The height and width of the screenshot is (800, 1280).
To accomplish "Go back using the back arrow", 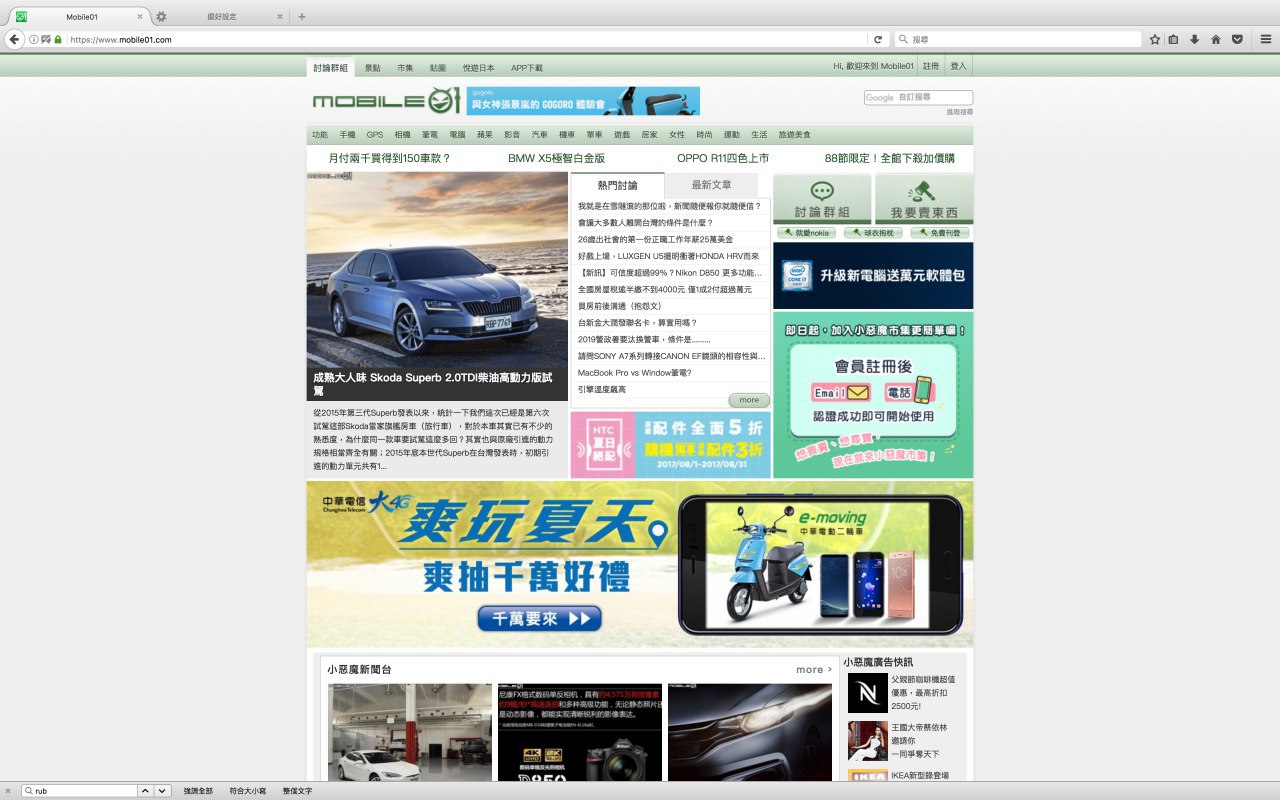I will tap(14, 39).
